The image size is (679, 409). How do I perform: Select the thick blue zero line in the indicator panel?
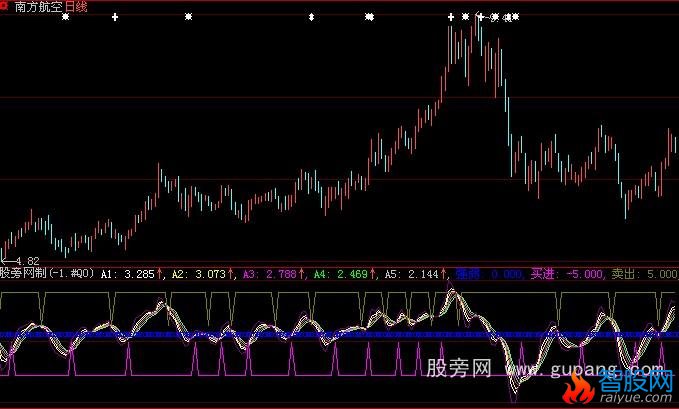tap(340, 334)
